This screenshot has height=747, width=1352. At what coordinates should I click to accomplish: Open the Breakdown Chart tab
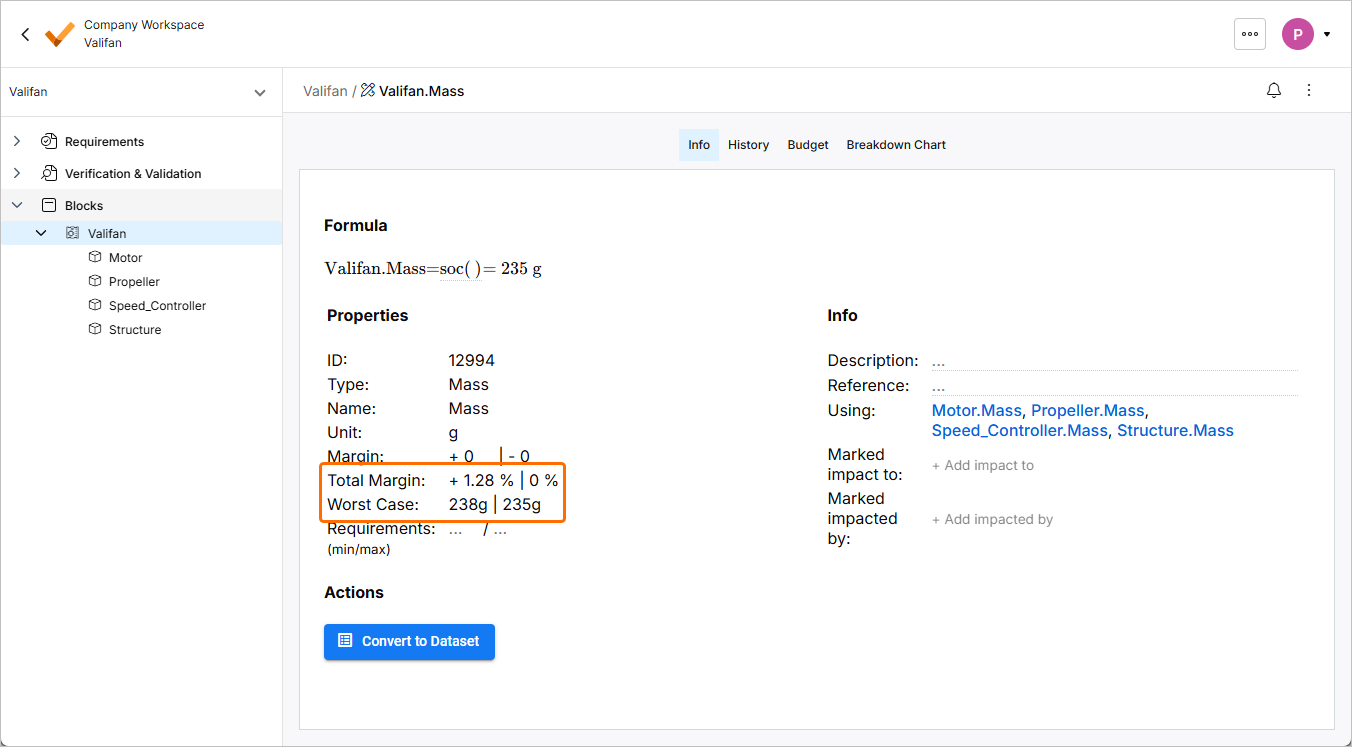(x=896, y=145)
